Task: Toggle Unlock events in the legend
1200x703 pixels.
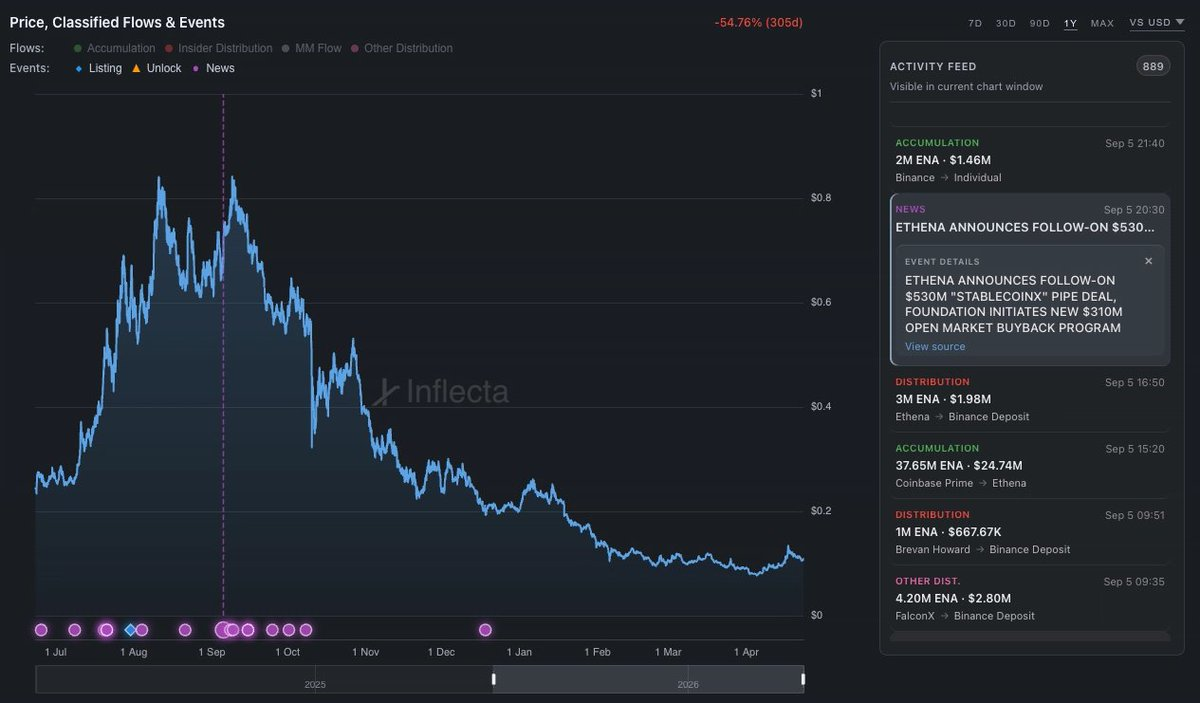Action: pos(157,68)
